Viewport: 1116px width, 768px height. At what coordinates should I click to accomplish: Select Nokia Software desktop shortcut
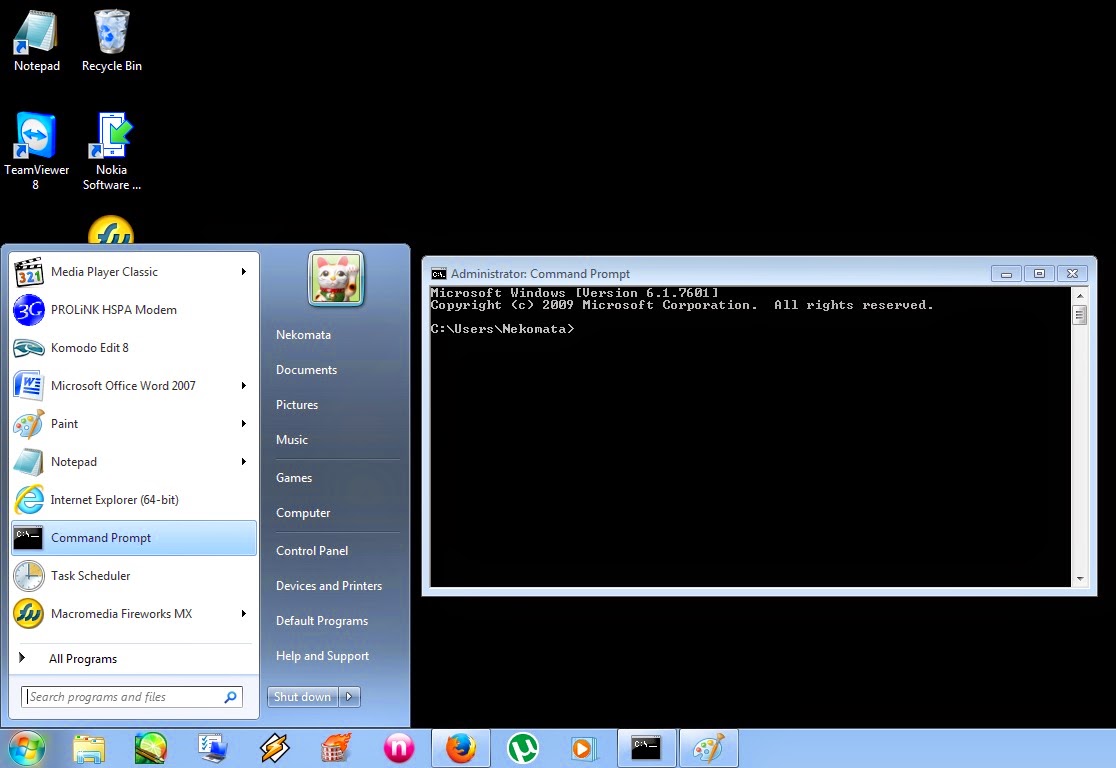112,151
